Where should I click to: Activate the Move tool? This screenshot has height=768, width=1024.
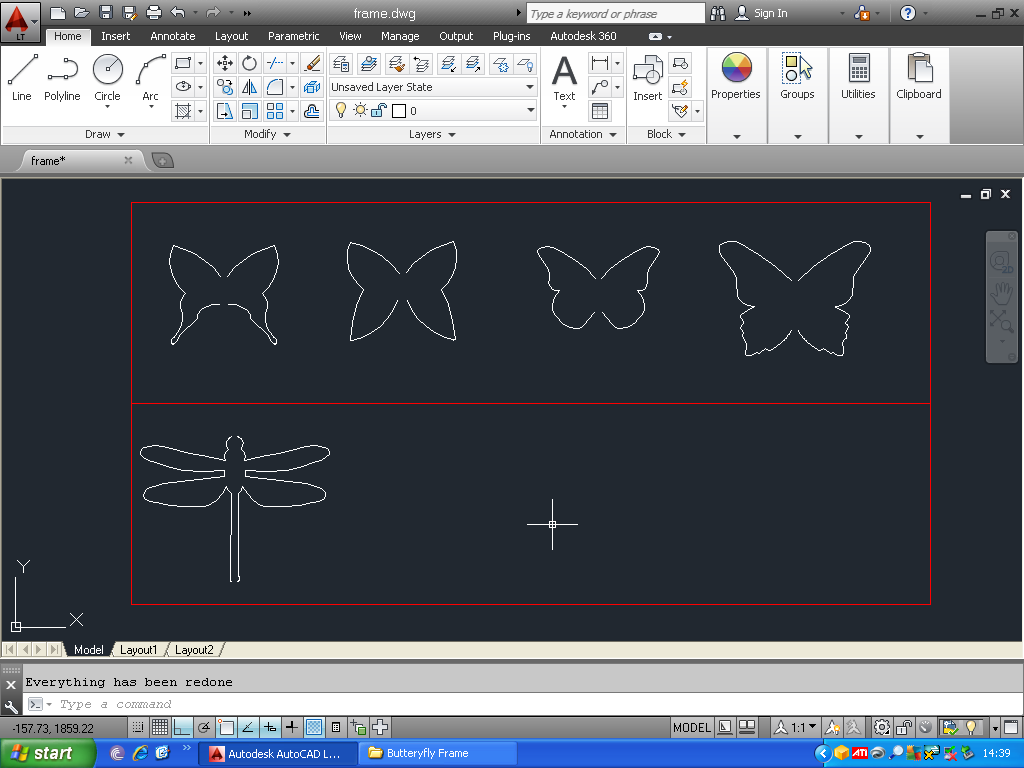[225, 63]
